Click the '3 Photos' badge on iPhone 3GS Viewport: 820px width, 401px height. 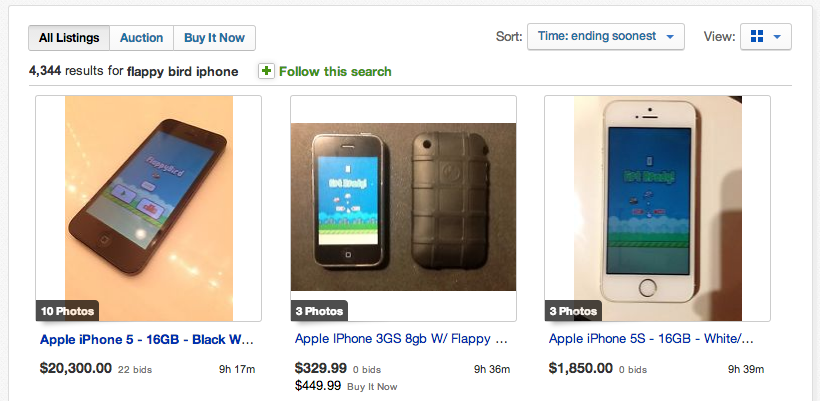pos(319,310)
